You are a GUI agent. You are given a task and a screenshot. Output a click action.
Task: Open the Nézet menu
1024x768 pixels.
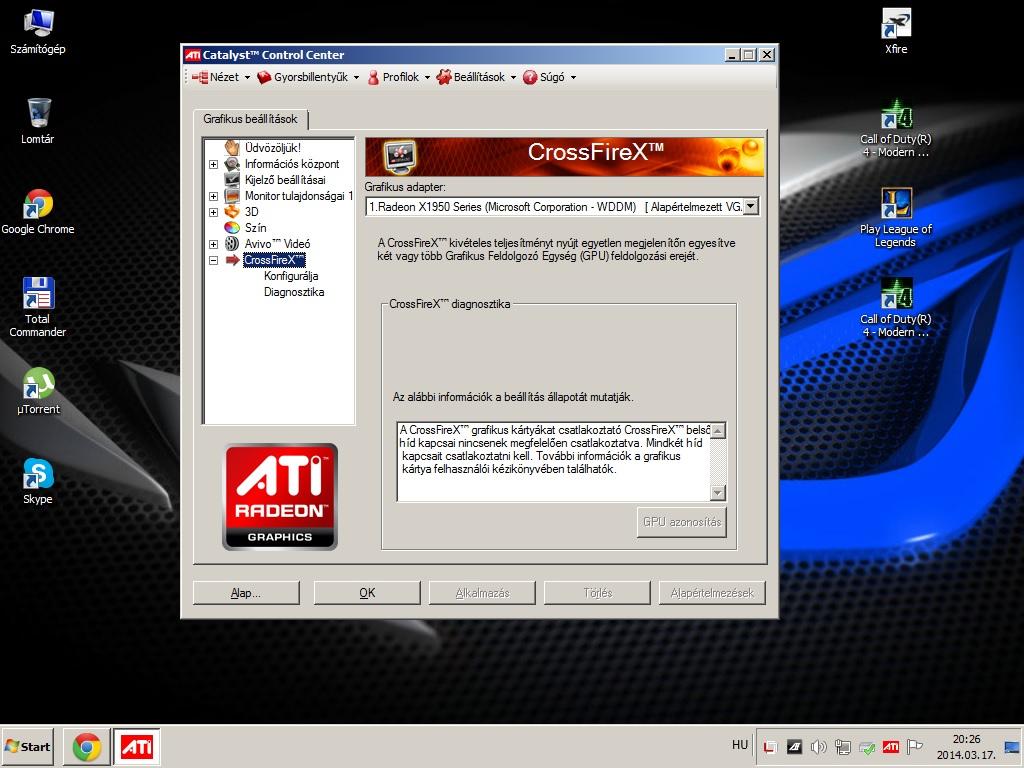click(x=221, y=77)
